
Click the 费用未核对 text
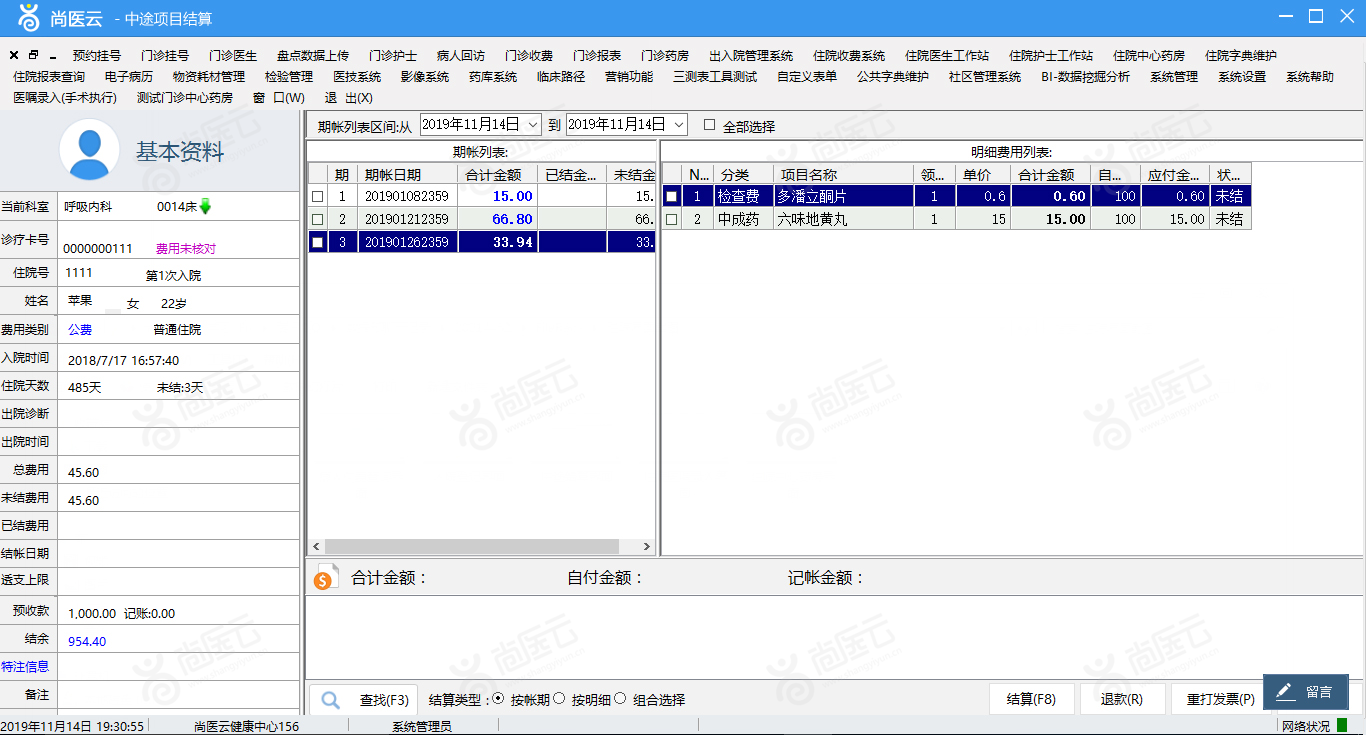click(x=186, y=248)
